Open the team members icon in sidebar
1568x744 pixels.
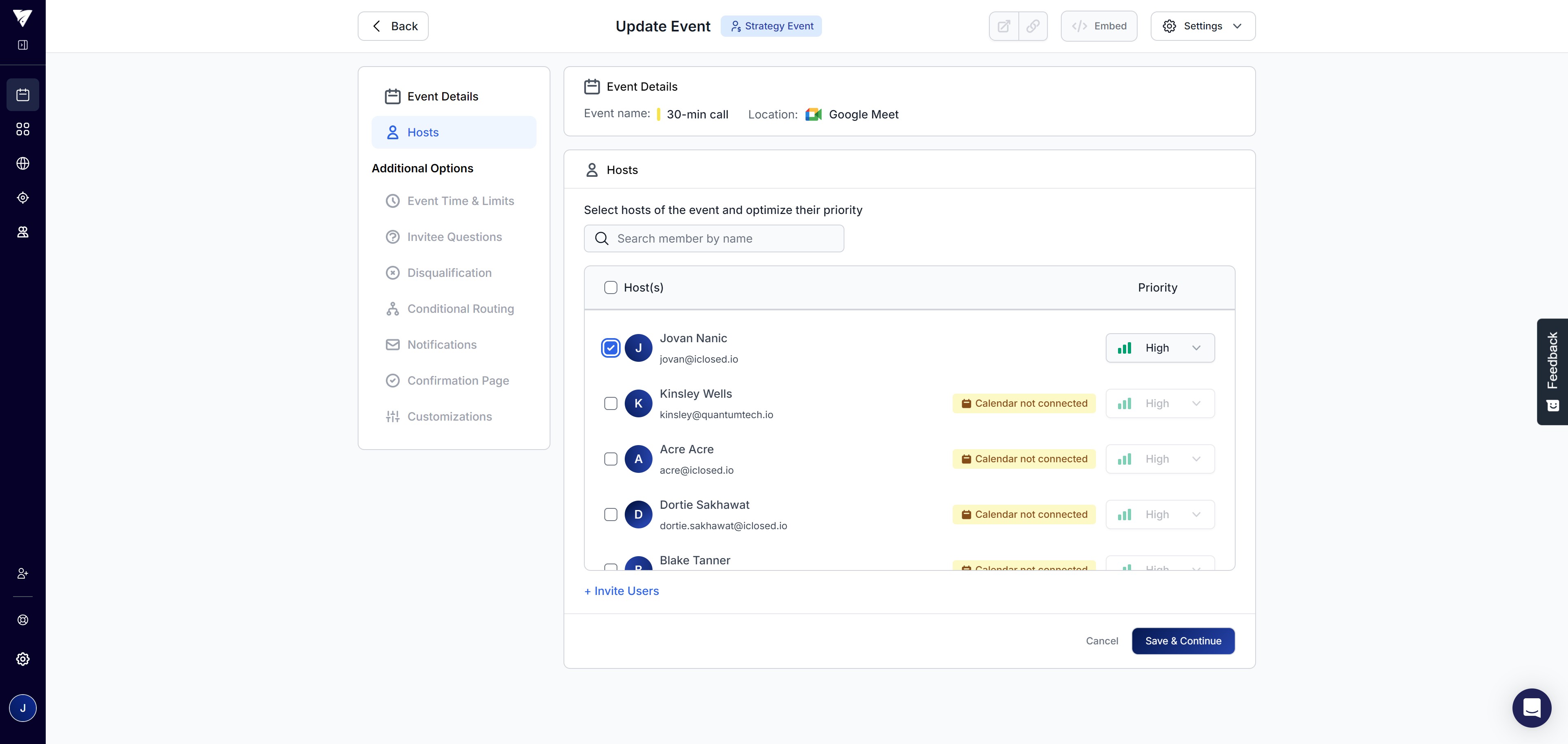(x=22, y=232)
